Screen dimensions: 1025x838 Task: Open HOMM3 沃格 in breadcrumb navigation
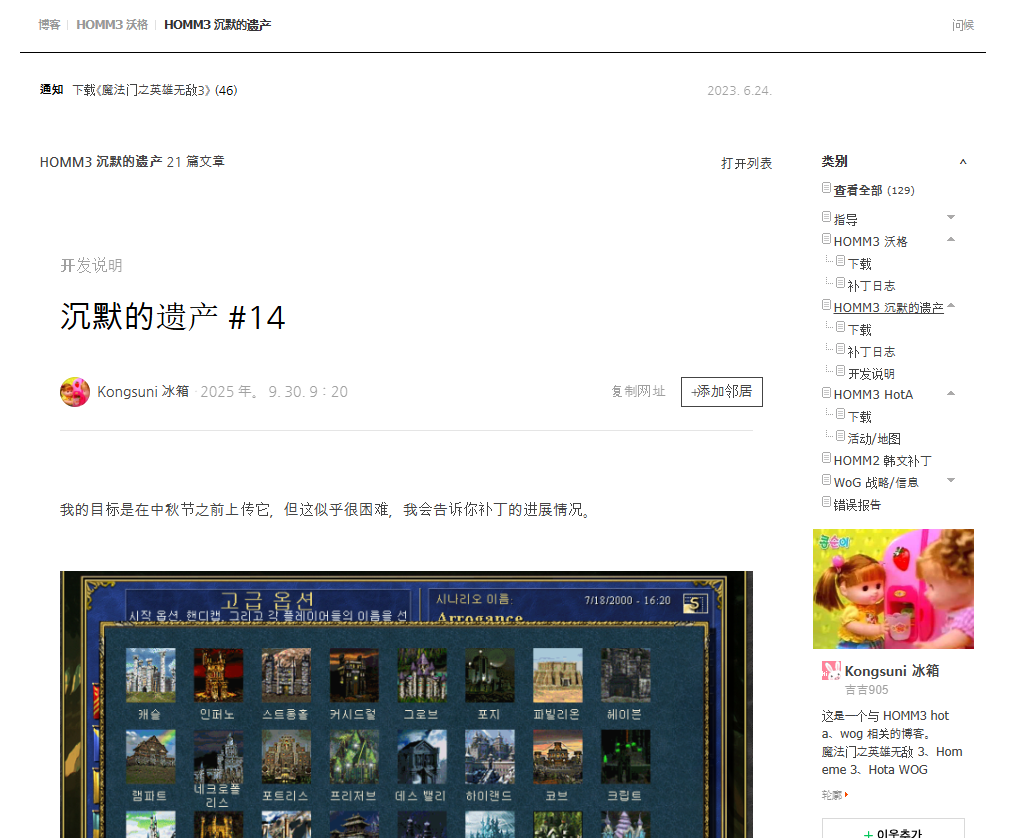pos(112,24)
